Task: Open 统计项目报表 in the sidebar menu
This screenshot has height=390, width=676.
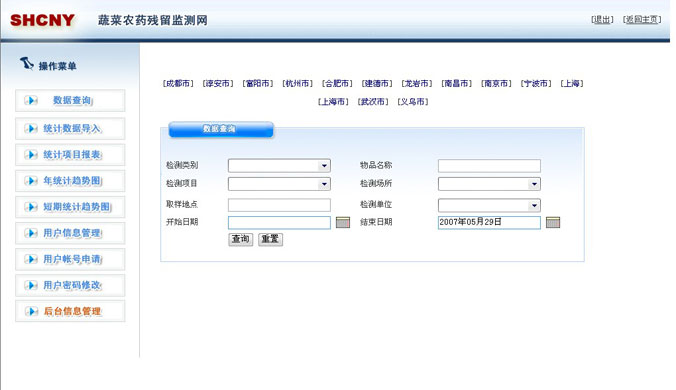Action: 70,155
